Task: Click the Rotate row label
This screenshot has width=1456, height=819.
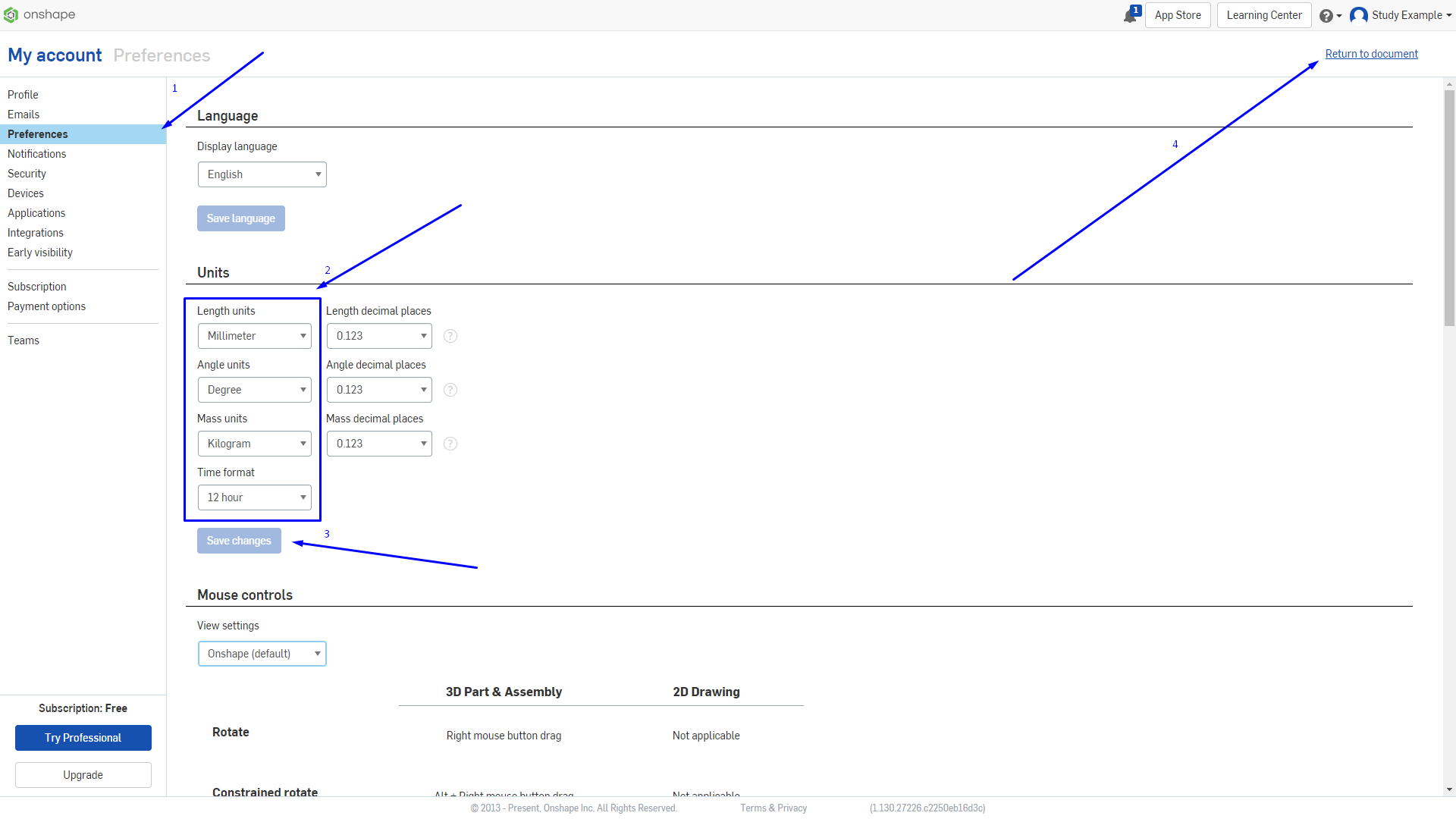Action: point(231,732)
